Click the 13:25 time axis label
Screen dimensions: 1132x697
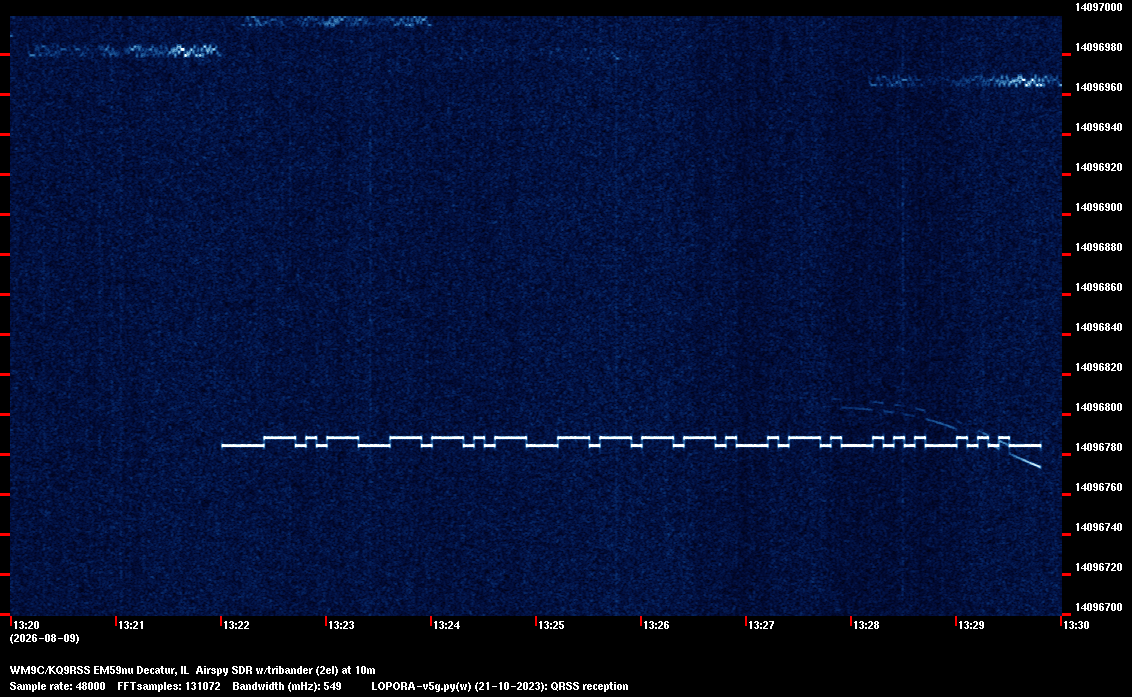pos(552,625)
